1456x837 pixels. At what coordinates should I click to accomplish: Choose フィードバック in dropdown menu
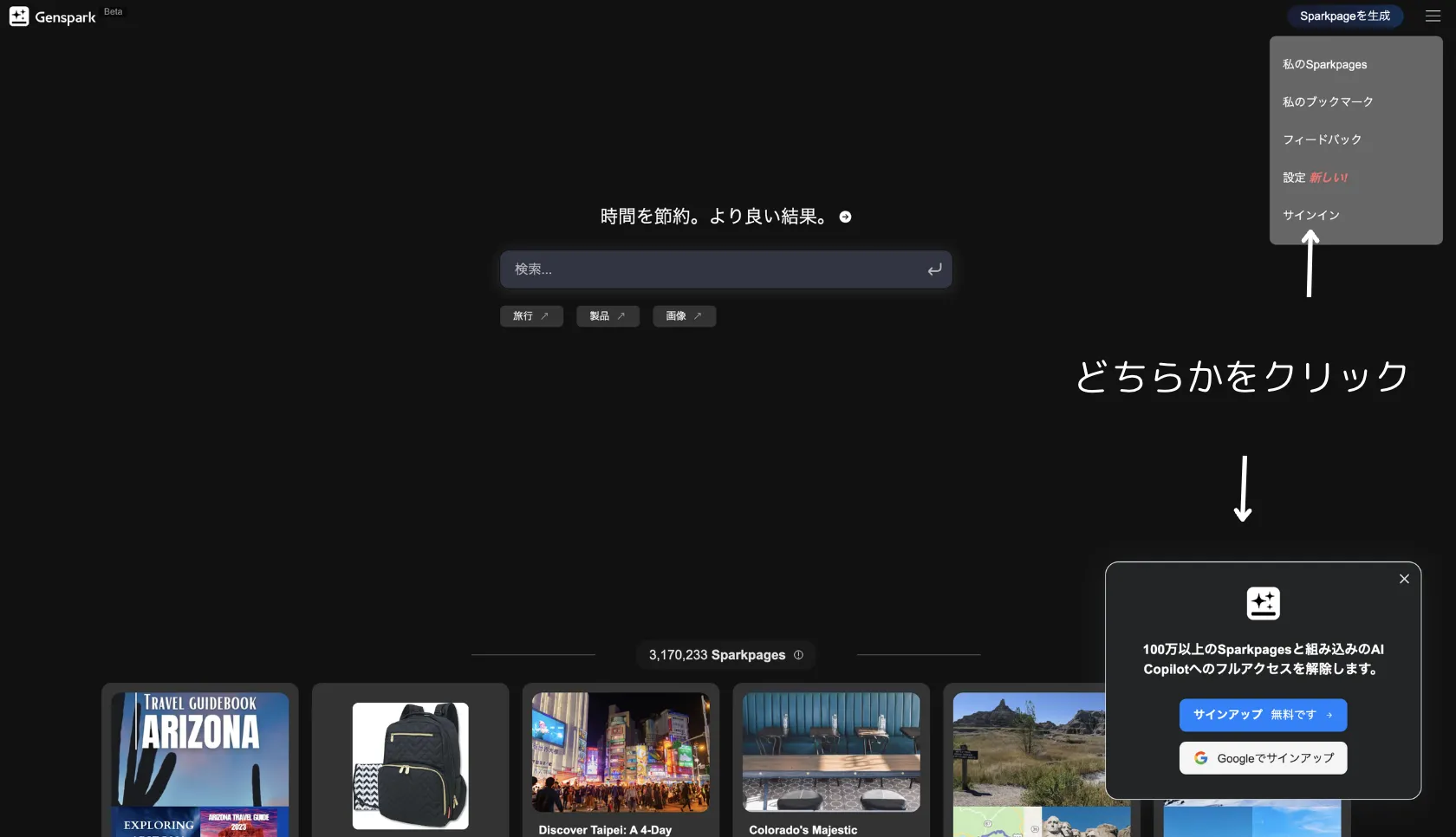(1355, 139)
